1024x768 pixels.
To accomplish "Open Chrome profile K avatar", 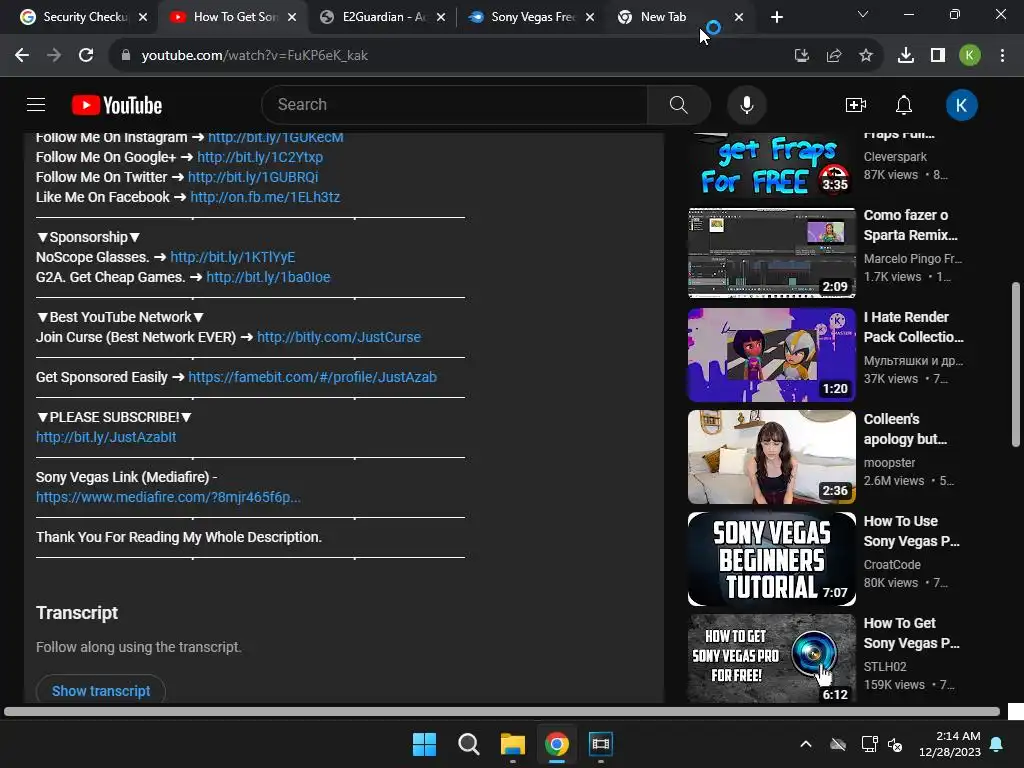I will pyautogui.click(x=970, y=56).
